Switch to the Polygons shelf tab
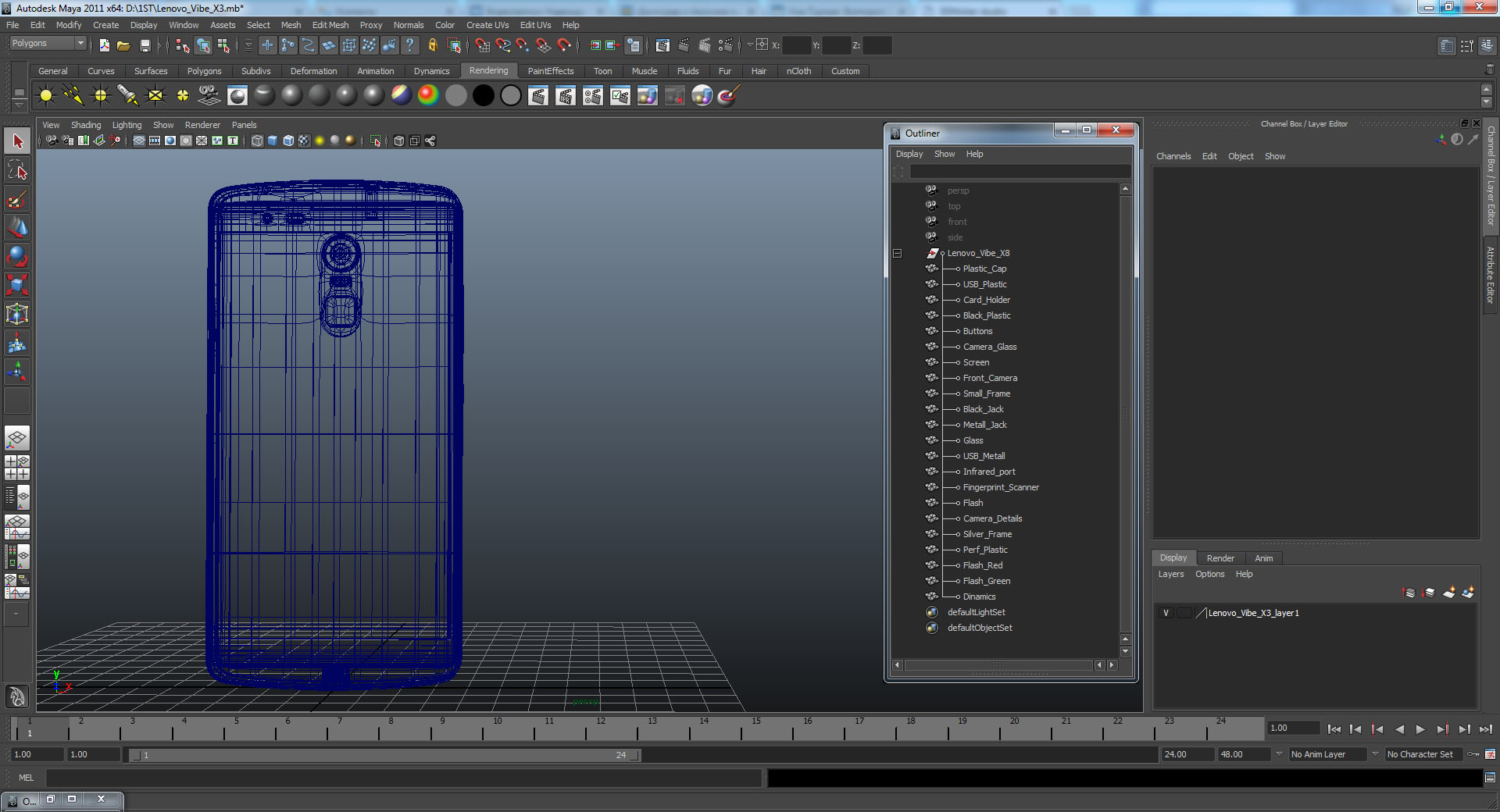 205,71
